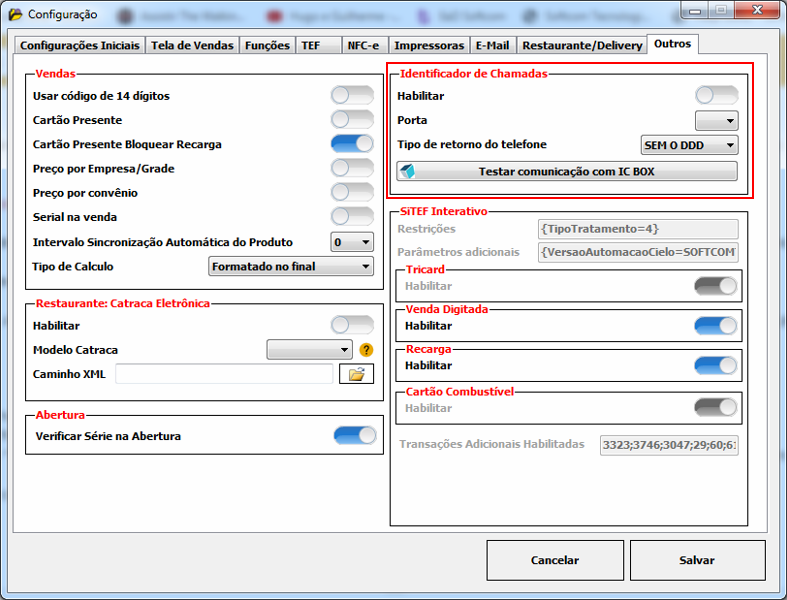Disable Cartão Presente Bloquear Recarga toggle
Viewport: 787px width, 600px height.
click(352, 144)
